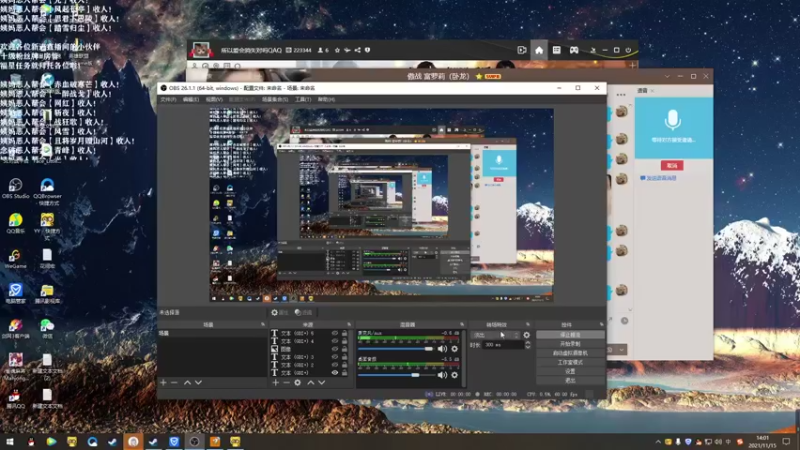The image size is (800, 450).
Task: Toggle visibility of the 图像 source
Action: click(x=335, y=349)
